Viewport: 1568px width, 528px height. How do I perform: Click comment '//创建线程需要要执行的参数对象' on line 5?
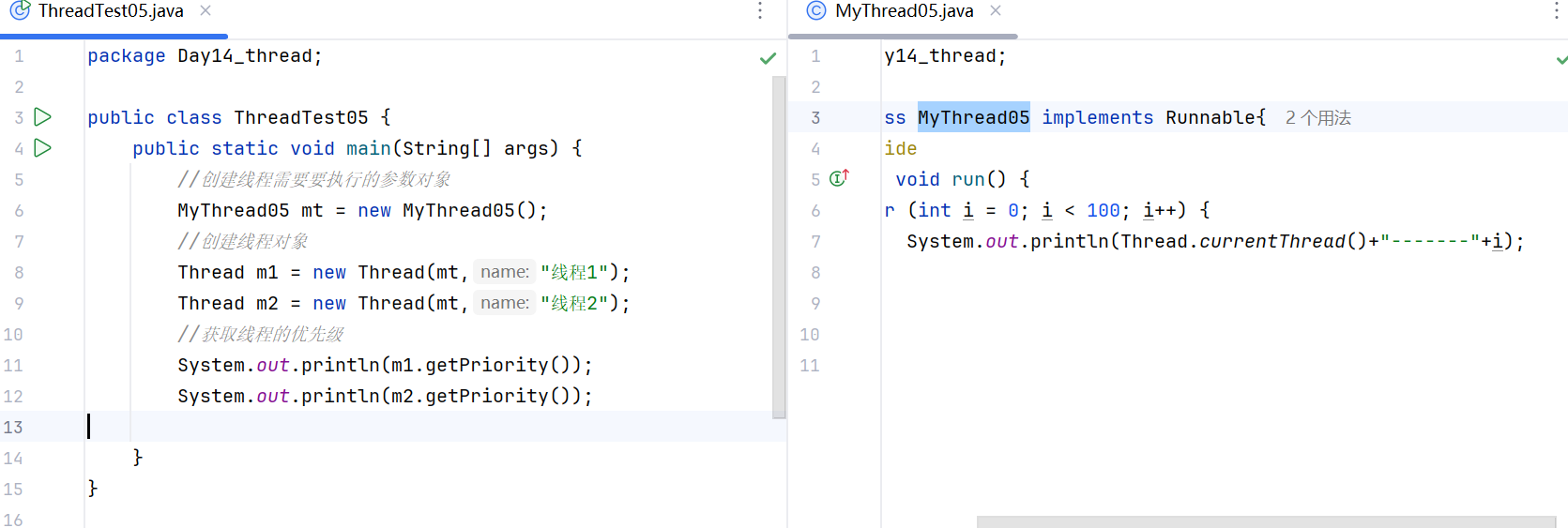pyautogui.click(x=314, y=179)
